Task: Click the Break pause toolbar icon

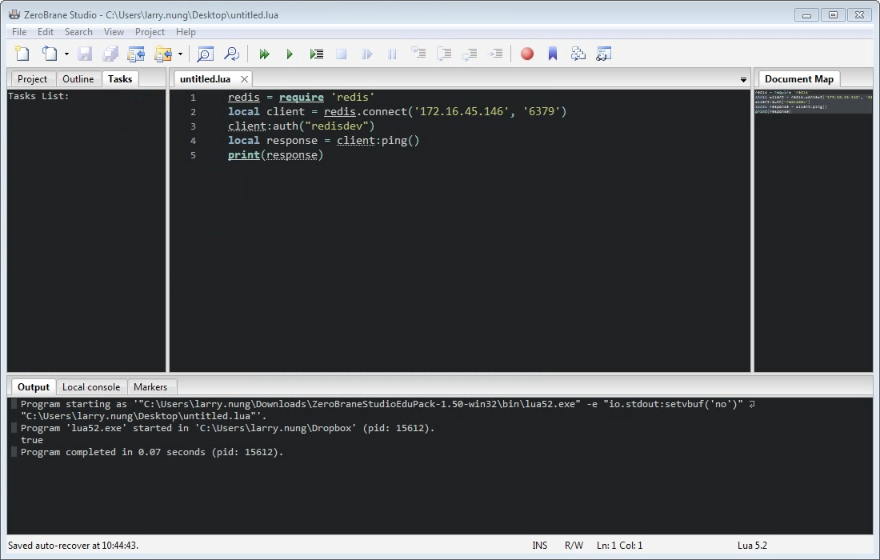Action: (392, 54)
